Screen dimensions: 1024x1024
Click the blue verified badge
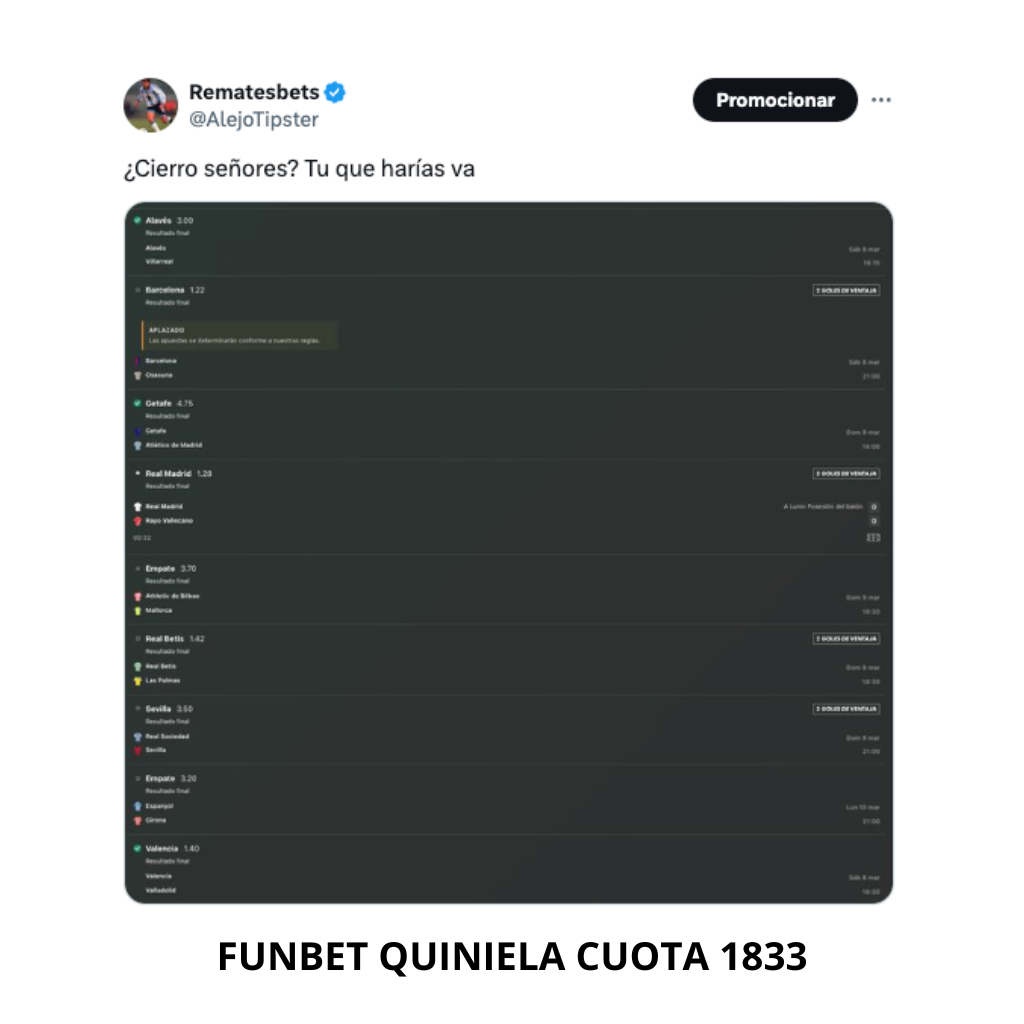335,92
